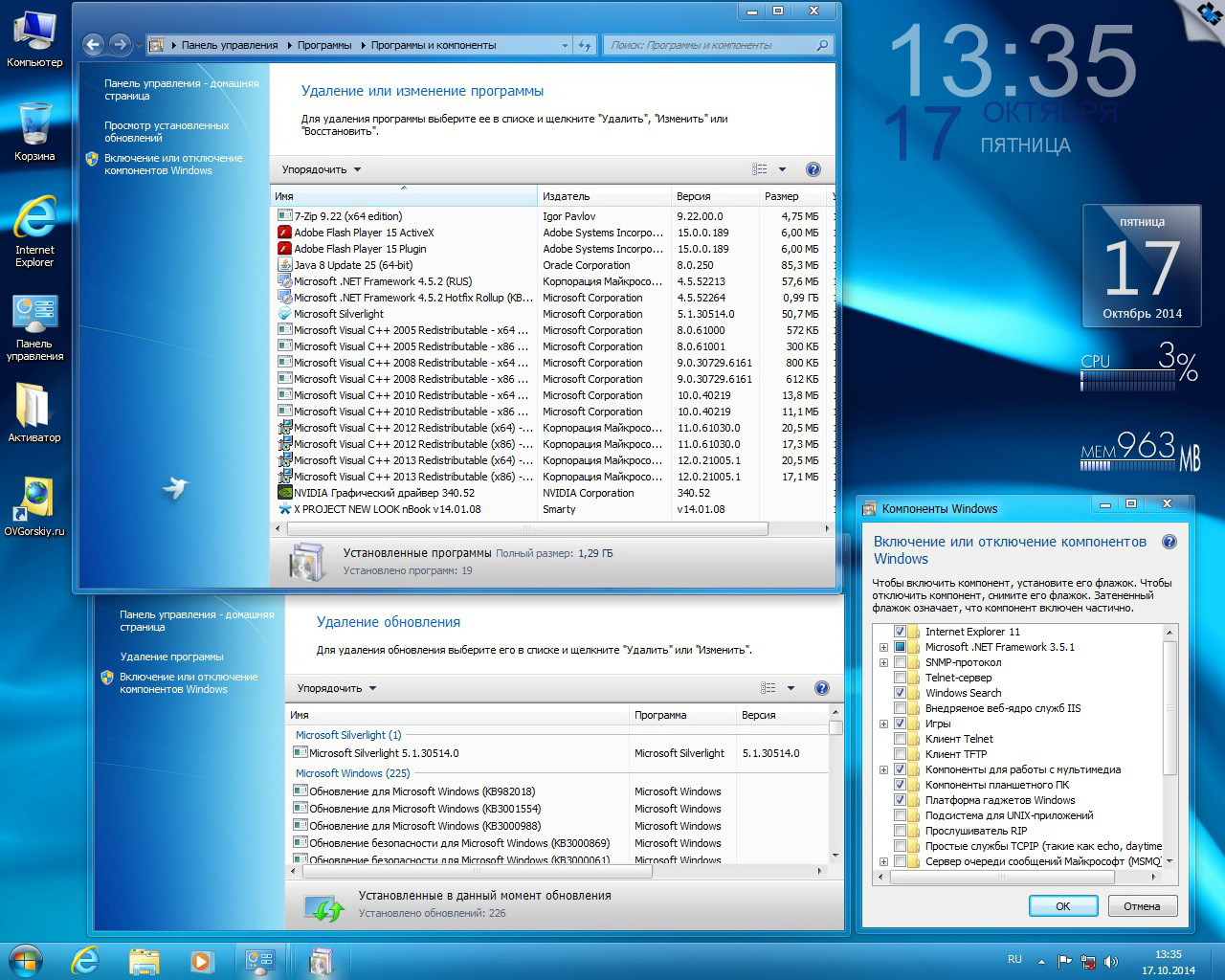The height and width of the screenshot is (980, 1225).
Task: Expand Сервер очереди сообщений Майкрософт node
Action: click(883, 861)
